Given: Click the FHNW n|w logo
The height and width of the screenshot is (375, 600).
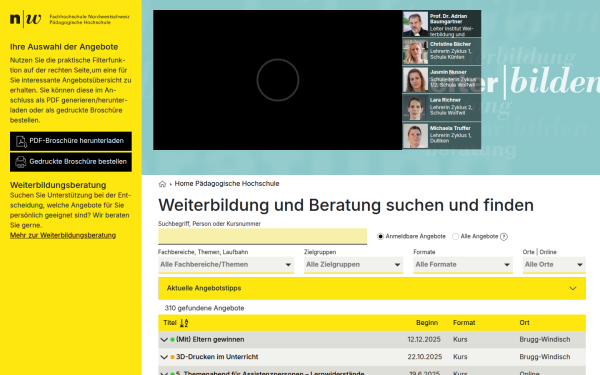Looking at the screenshot, I should coord(25,19).
